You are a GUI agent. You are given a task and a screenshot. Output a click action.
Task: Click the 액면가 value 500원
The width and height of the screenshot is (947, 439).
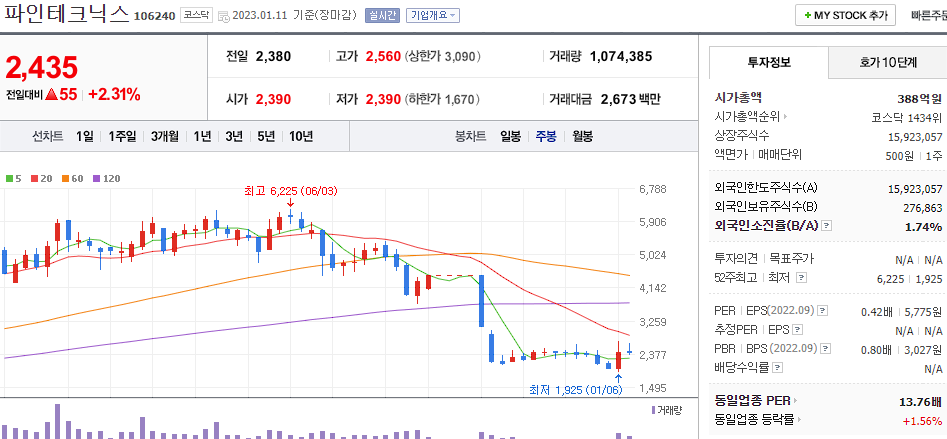tap(899, 155)
